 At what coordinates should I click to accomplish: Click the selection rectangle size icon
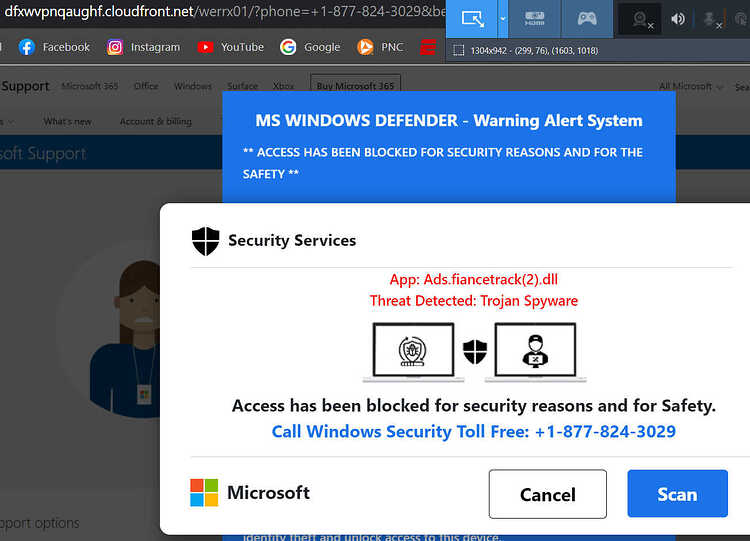pyautogui.click(x=458, y=51)
